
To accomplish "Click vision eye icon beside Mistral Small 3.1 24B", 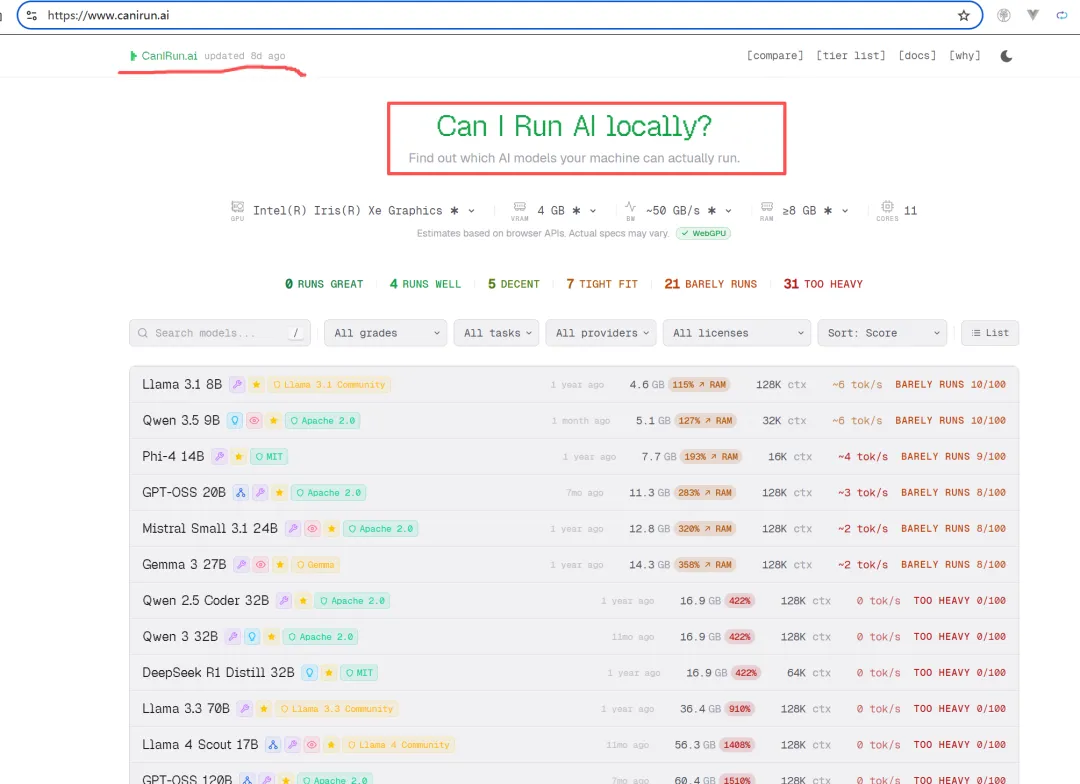I will (x=312, y=528).
